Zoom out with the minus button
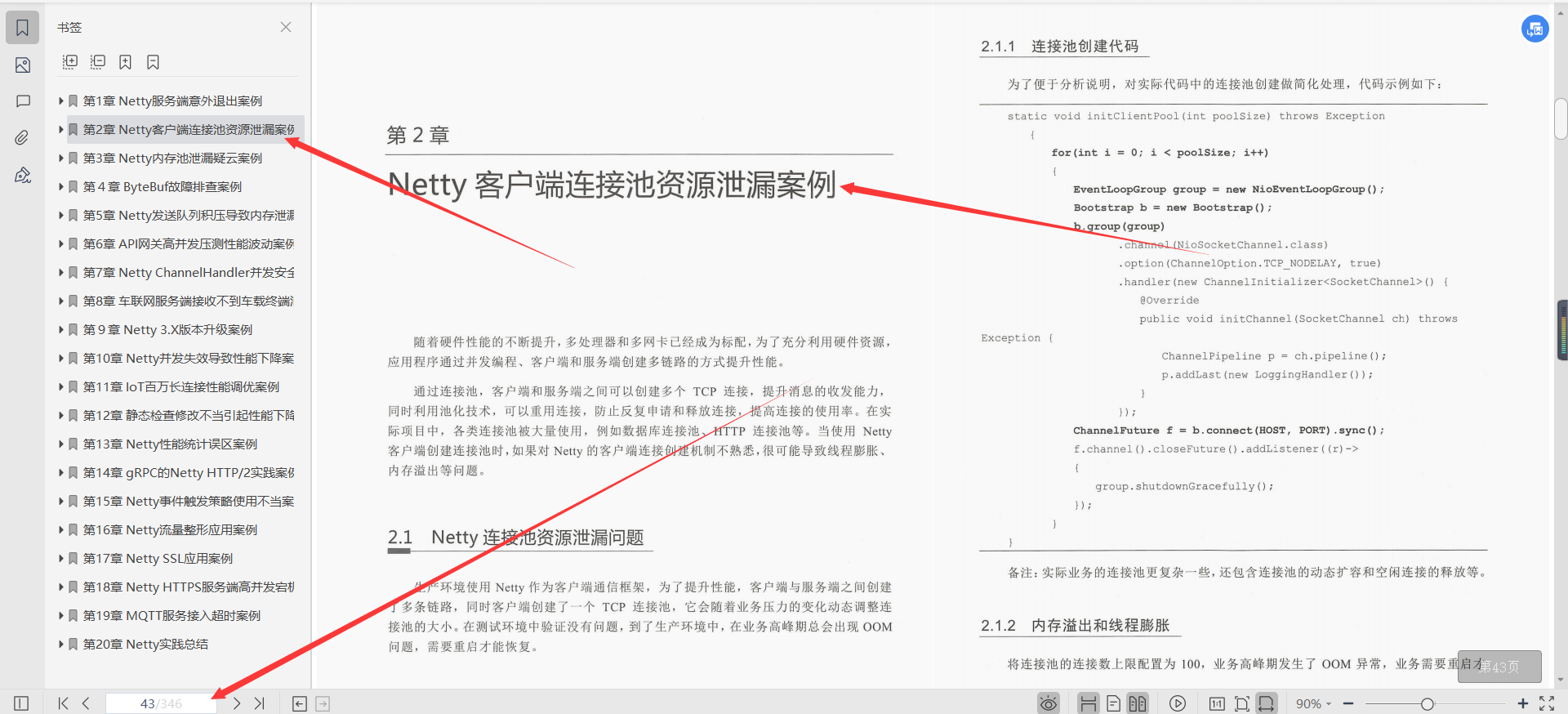 [1348, 703]
